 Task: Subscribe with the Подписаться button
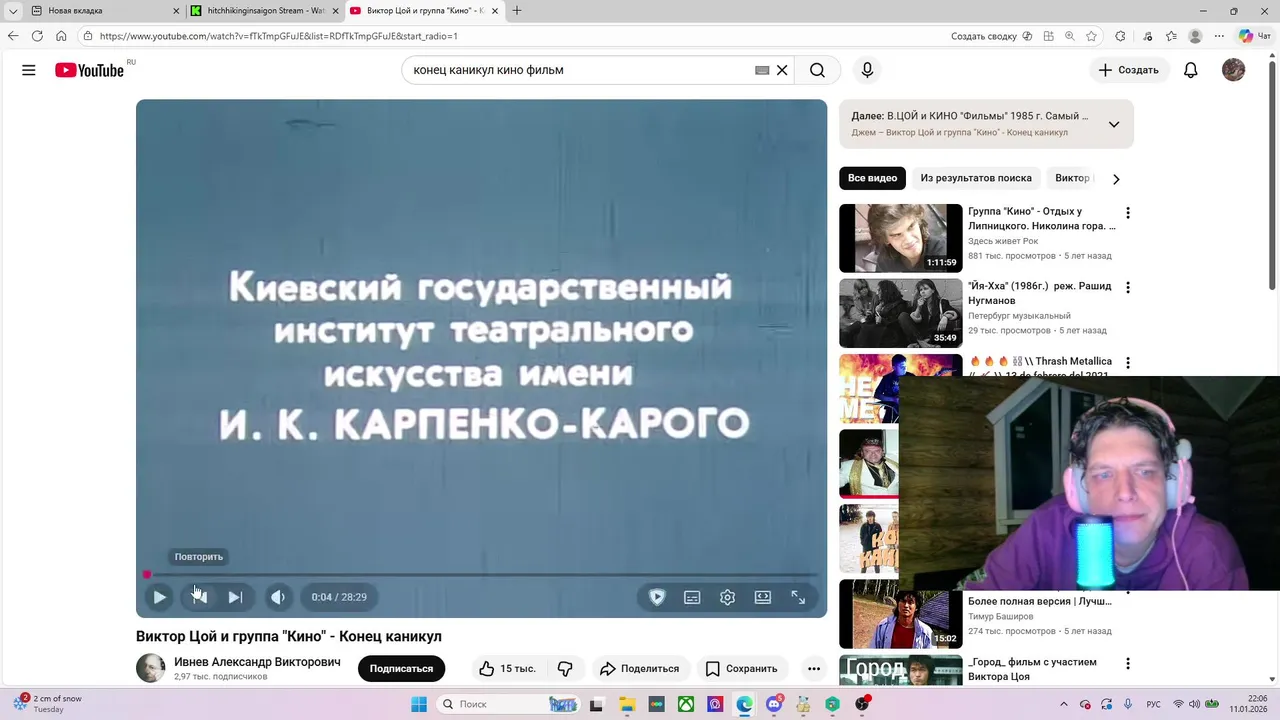point(401,669)
